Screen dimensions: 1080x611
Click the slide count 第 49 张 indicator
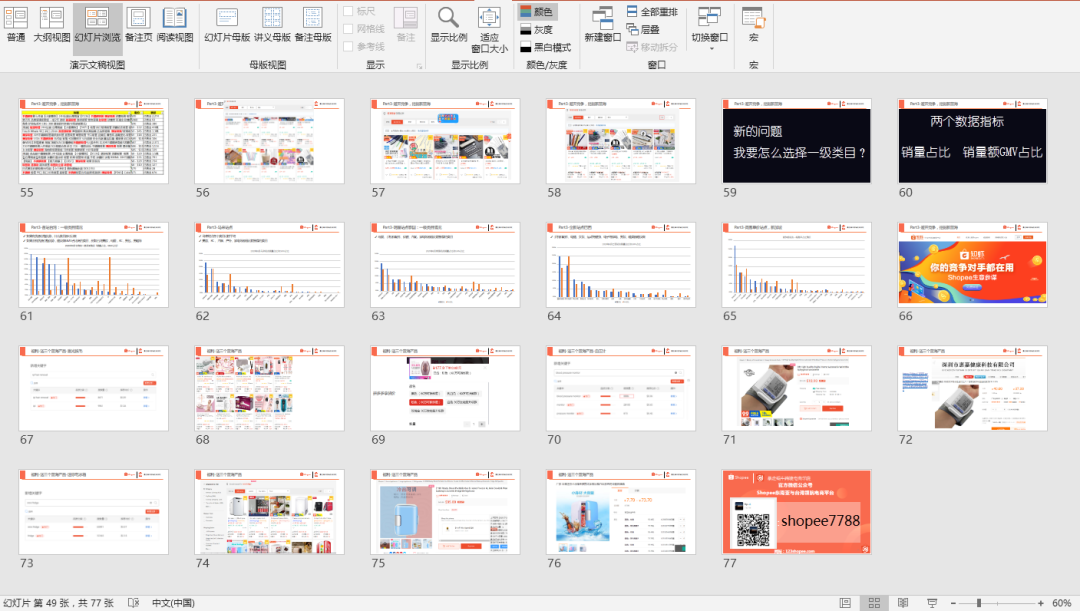[x=59, y=603]
